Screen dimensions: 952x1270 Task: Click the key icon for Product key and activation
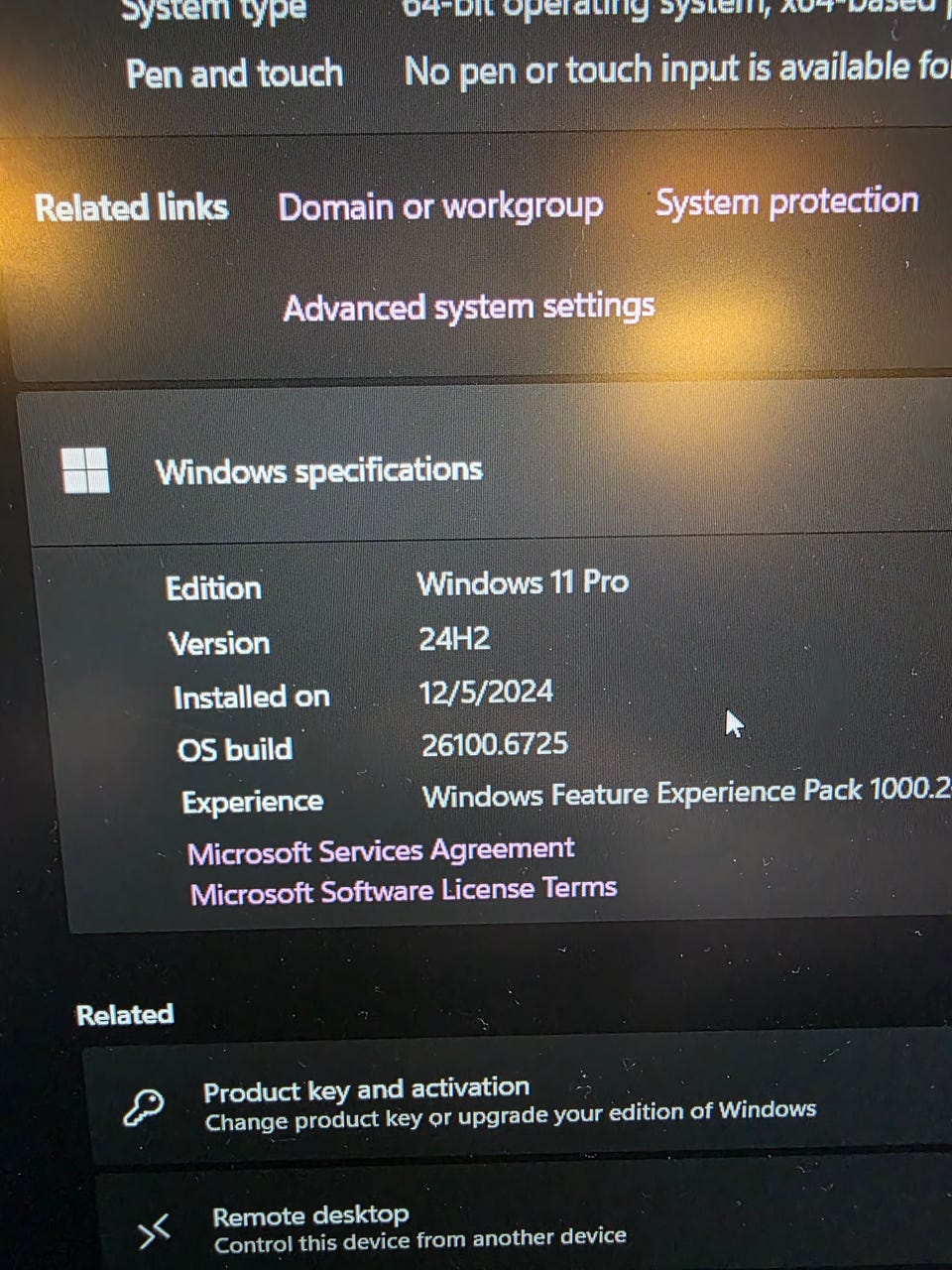[x=143, y=1106]
